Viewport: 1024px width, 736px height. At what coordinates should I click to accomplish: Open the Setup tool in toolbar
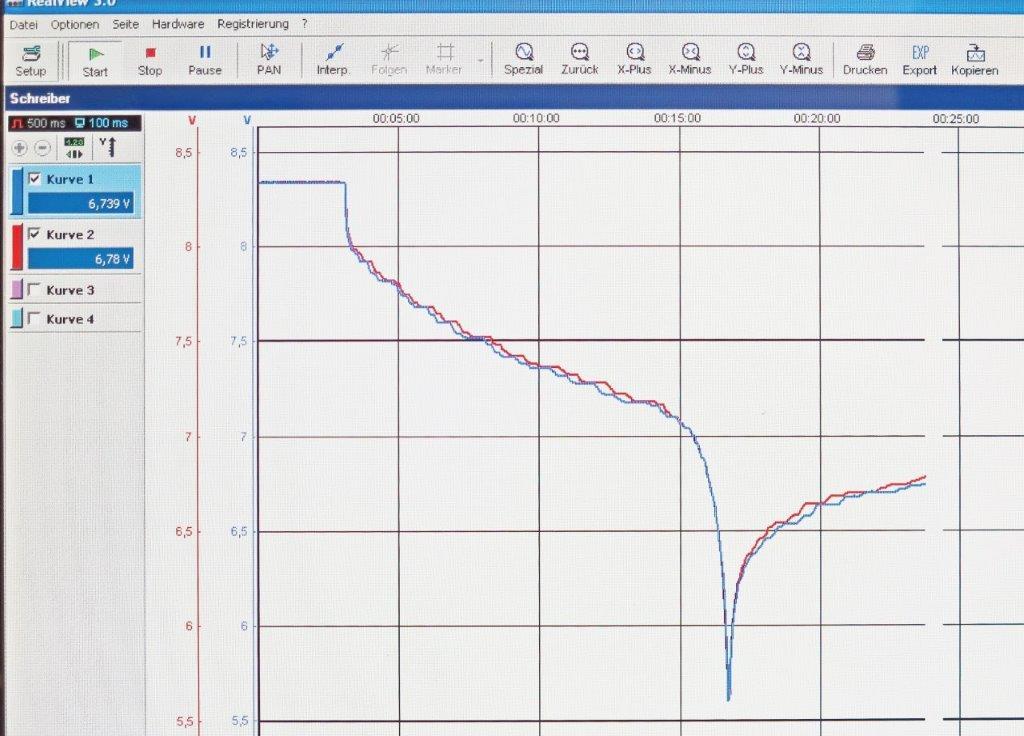tap(30, 59)
